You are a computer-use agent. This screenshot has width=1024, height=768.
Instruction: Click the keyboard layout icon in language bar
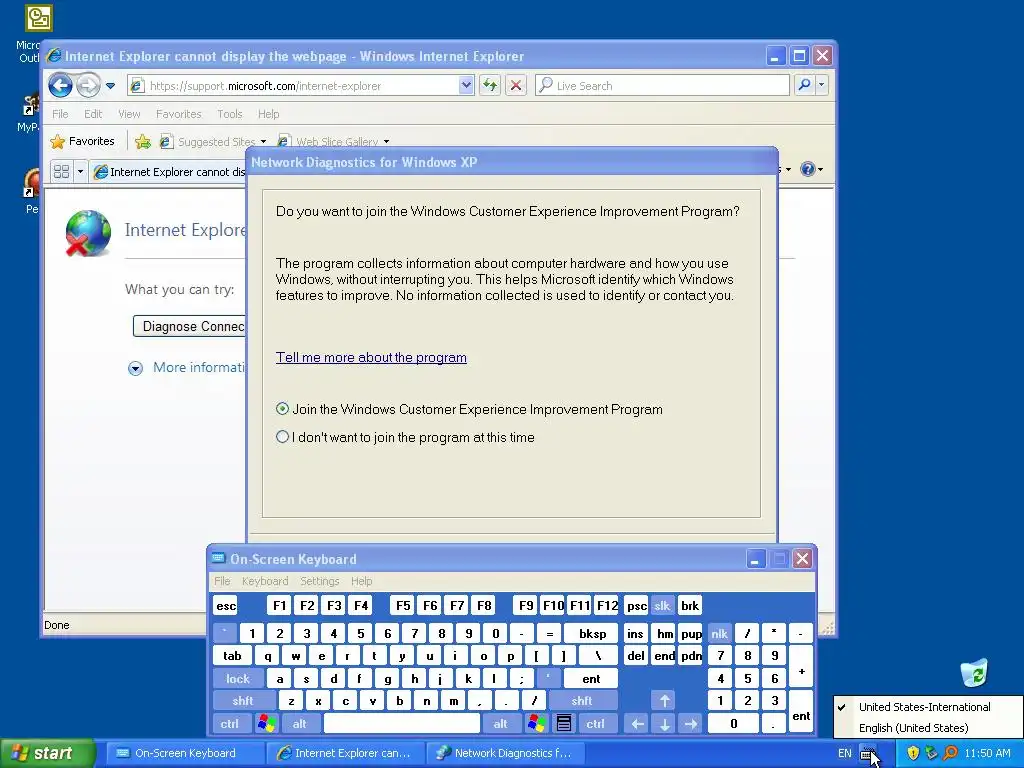(x=867, y=754)
